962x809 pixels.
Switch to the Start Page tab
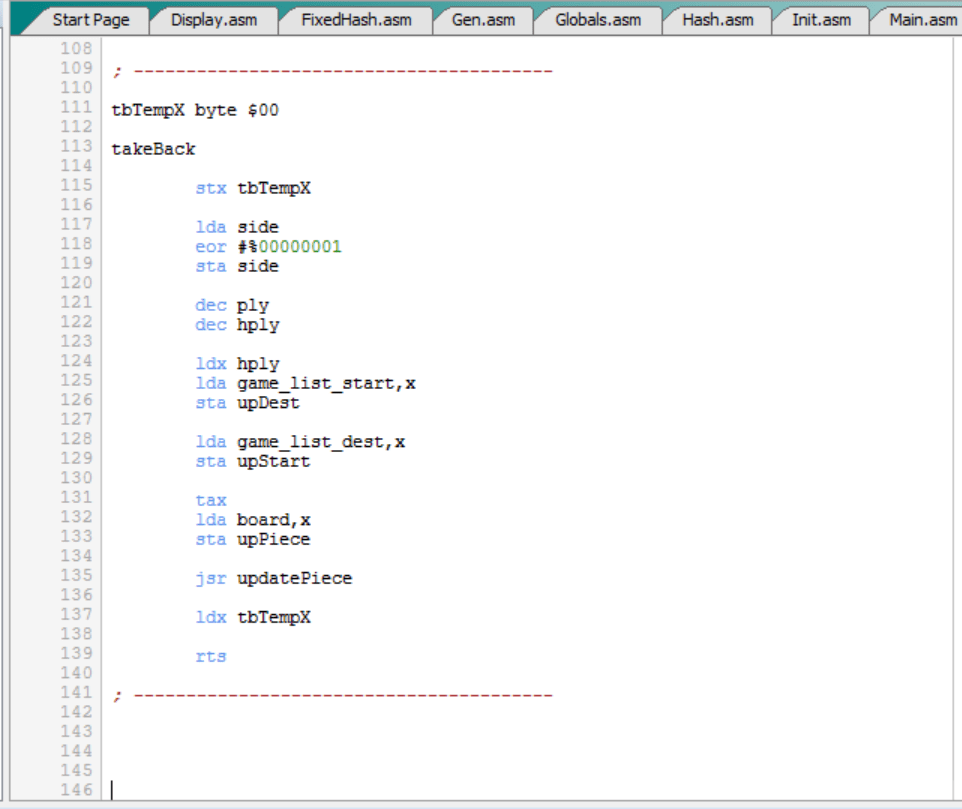[90, 19]
